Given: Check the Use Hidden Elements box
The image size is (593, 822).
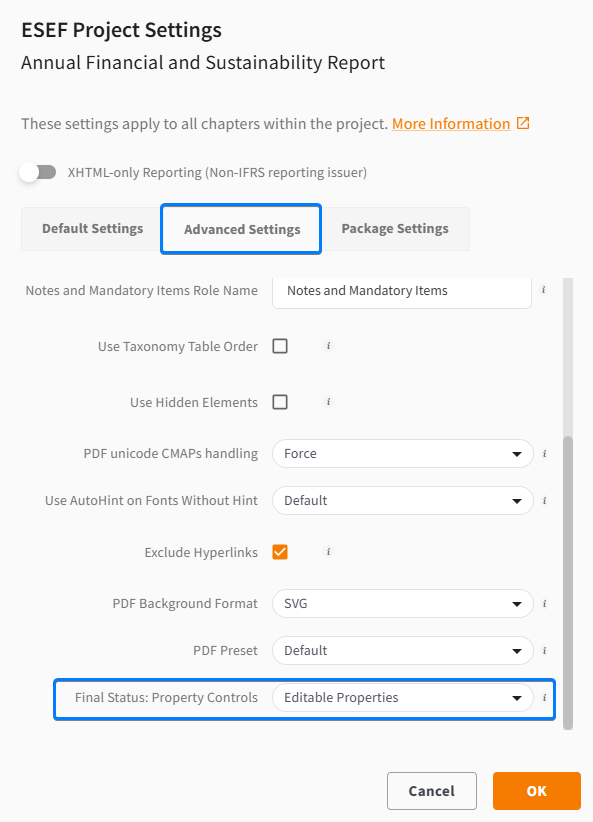Looking at the screenshot, I should pyautogui.click(x=280, y=402).
